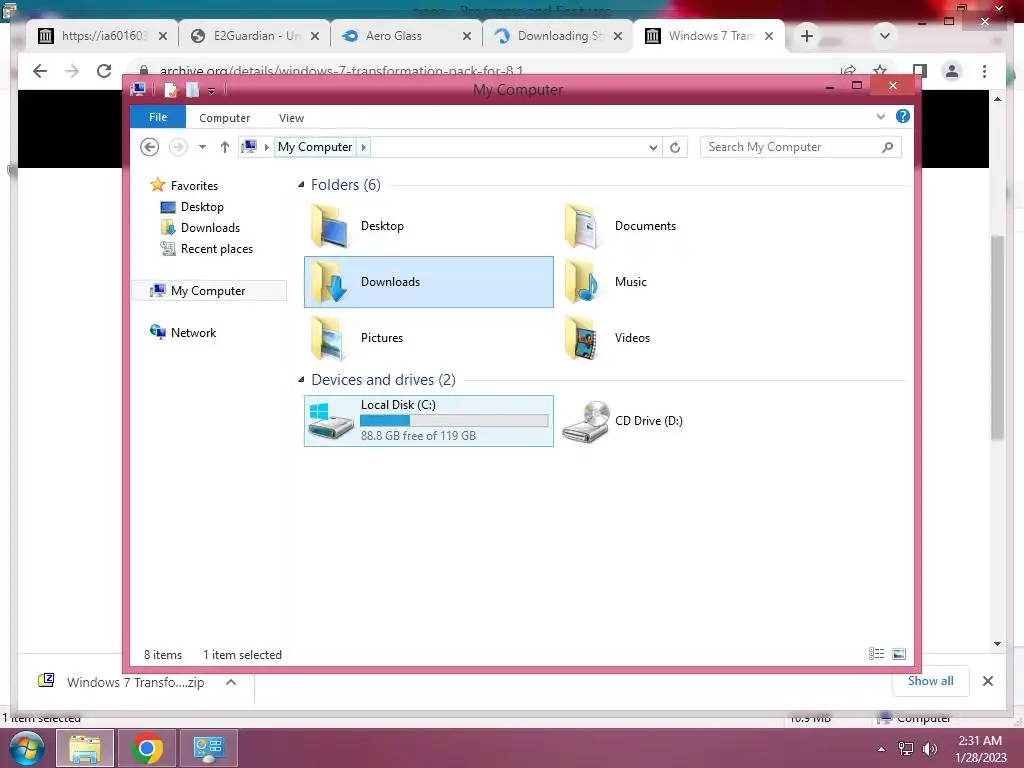Select Local Disk (C:) drive
1024x768 pixels.
(x=428, y=421)
